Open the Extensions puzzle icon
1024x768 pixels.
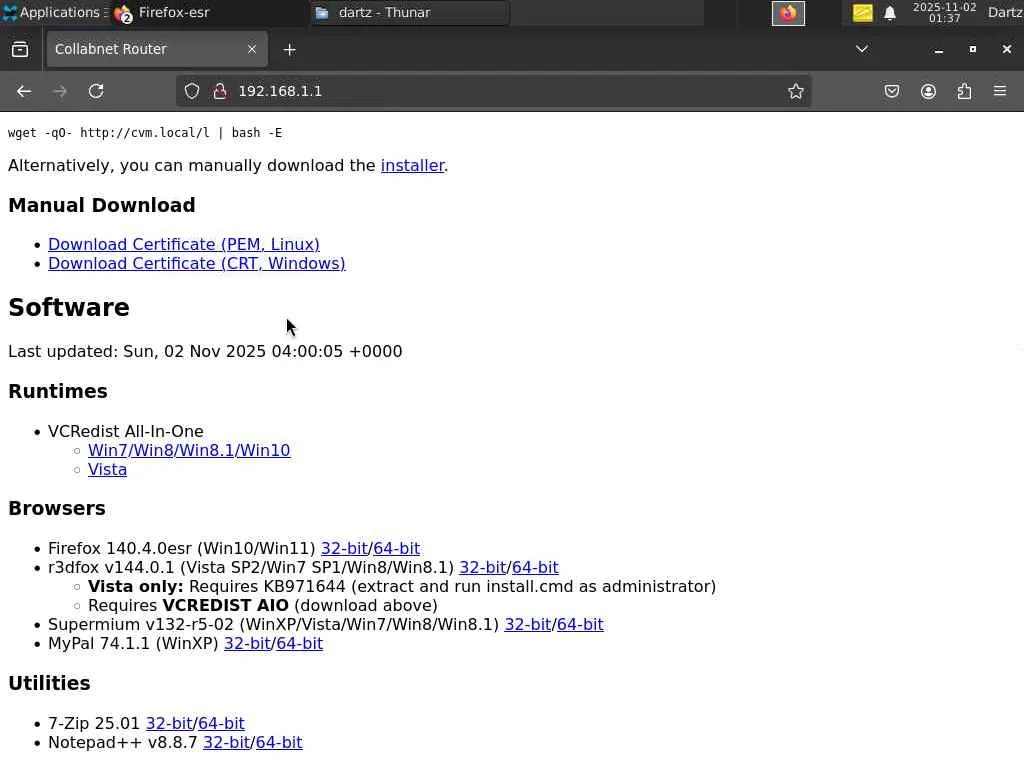pyautogui.click(x=964, y=91)
